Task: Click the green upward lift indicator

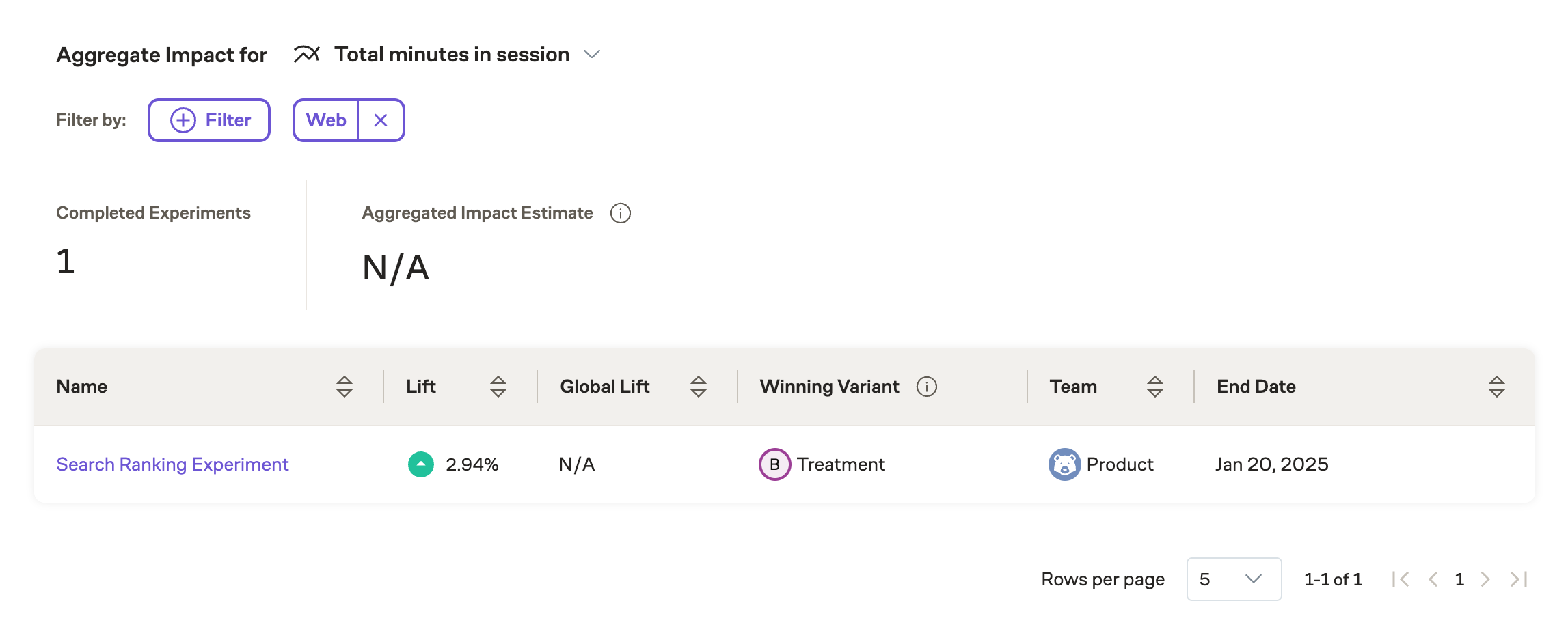Action: tap(420, 464)
